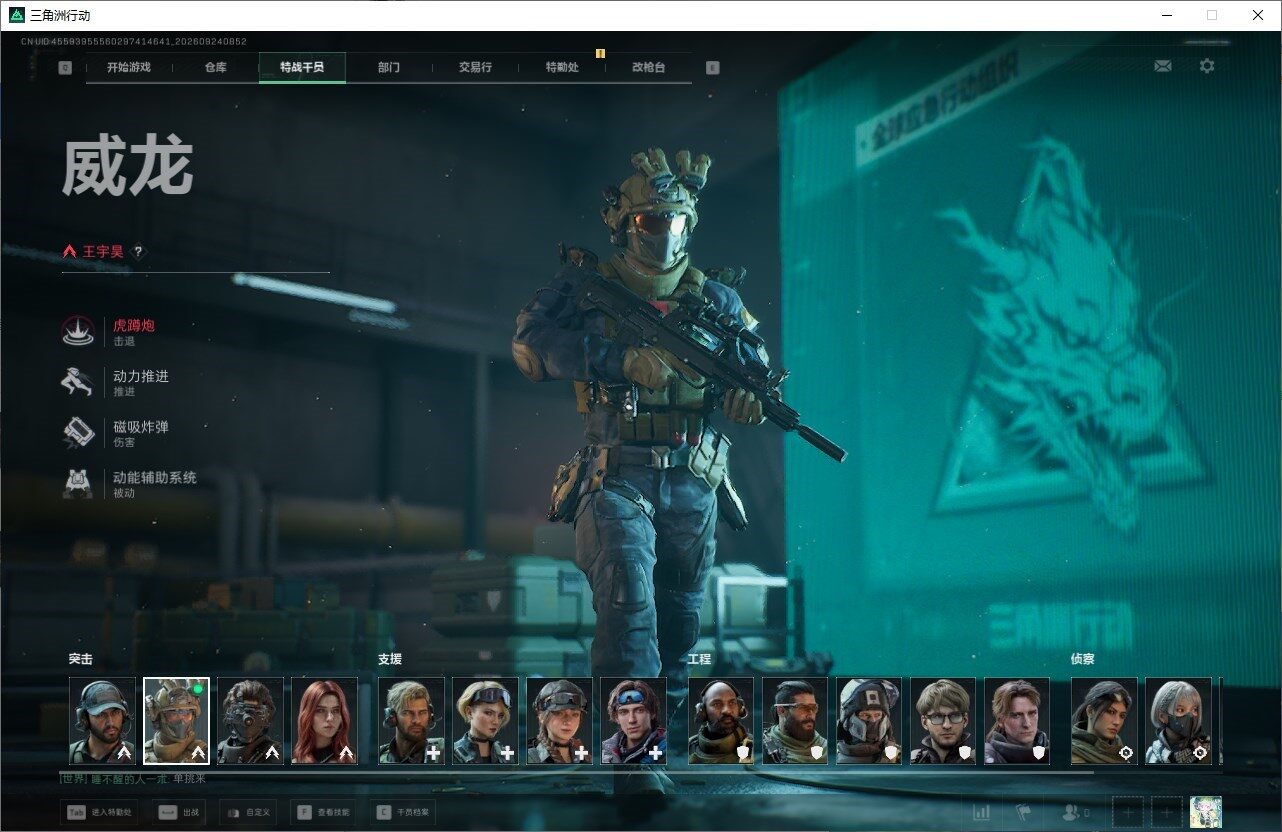The width and height of the screenshot is (1282, 832).
Task: Click the question mark beside 王宇昊
Action: click(x=138, y=252)
